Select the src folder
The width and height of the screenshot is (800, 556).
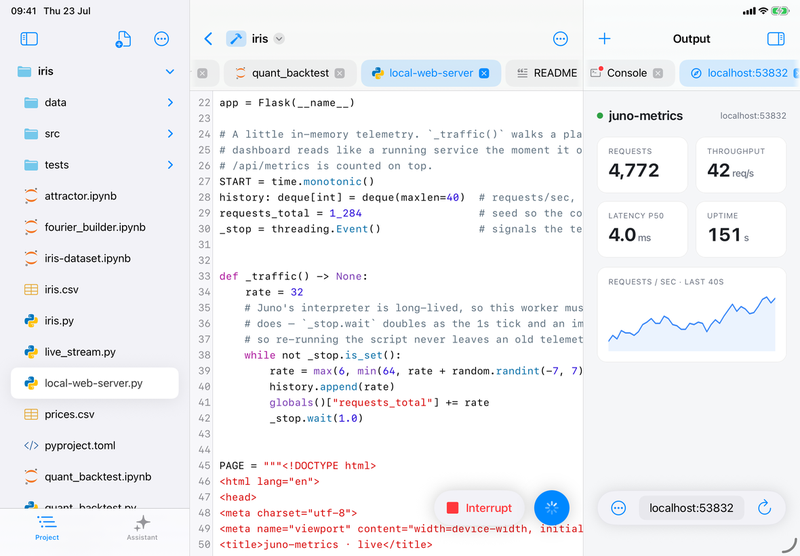(94, 134)
